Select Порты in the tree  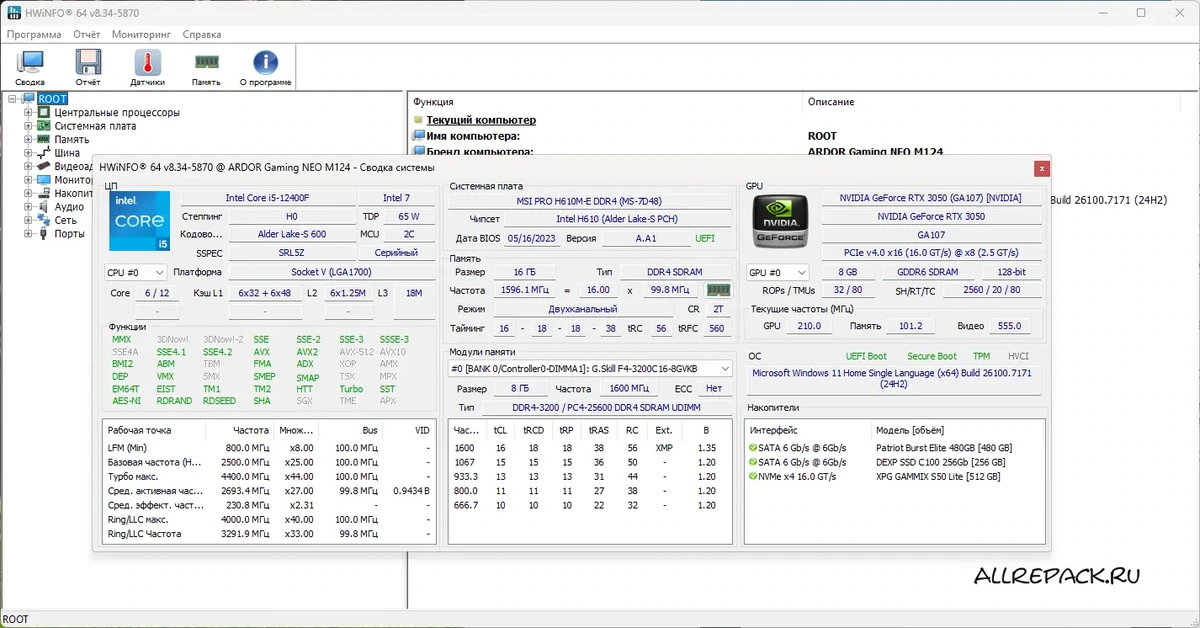click(69, 234)
